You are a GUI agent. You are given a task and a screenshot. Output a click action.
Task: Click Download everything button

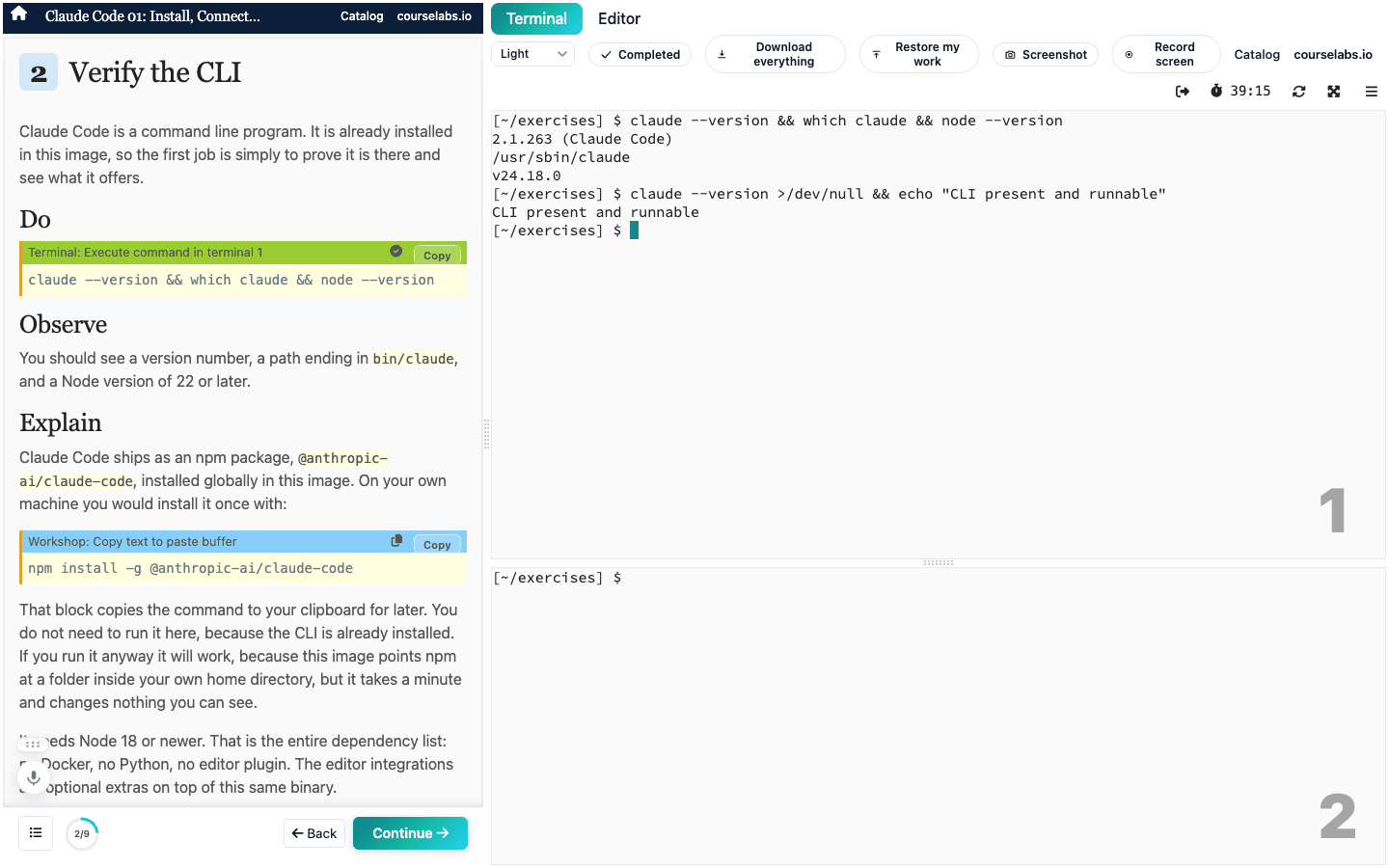click(776, 54)
